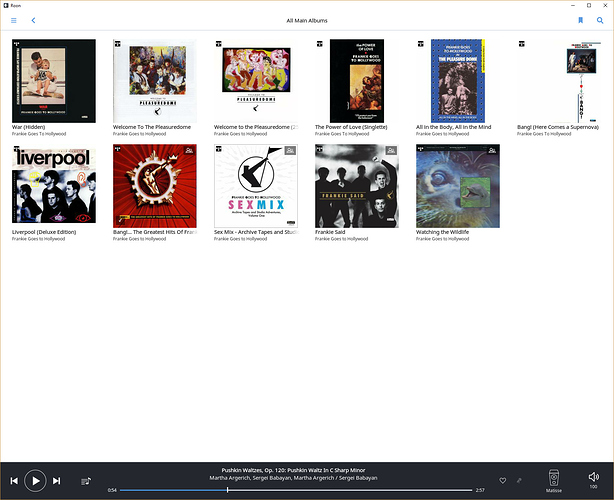The height and width of the screenshot is (500, 614).
Task: Click the 'All Main Albums' page title
Action: [x=307, y=21]
